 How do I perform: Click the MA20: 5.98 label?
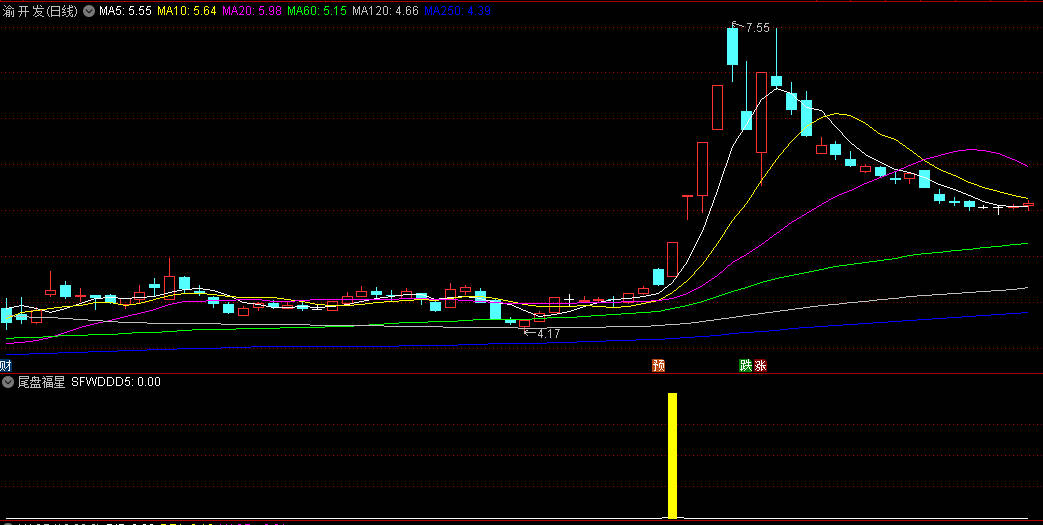tap(251, 11)
